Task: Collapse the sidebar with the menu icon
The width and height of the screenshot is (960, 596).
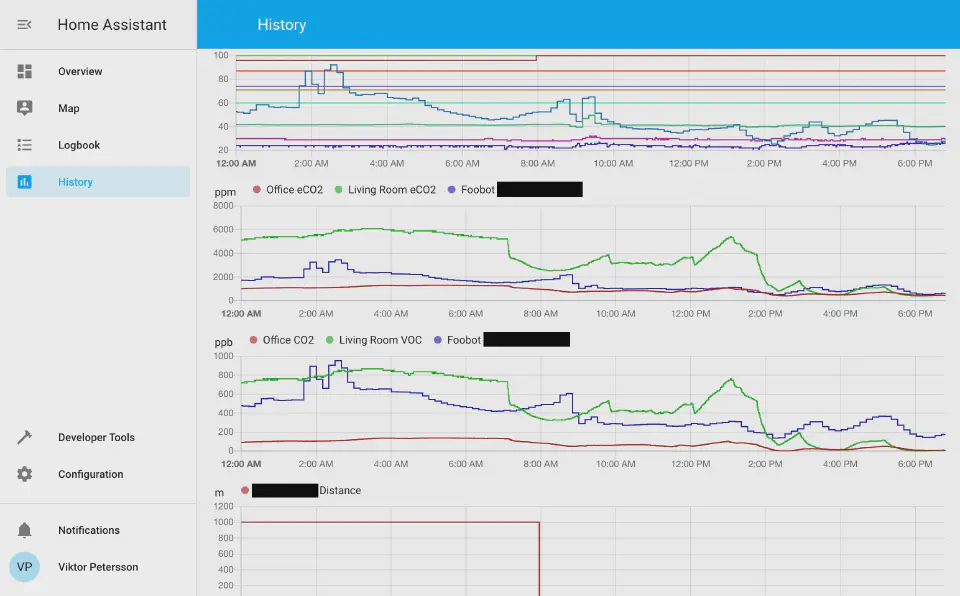Action: tap(25, 25)
